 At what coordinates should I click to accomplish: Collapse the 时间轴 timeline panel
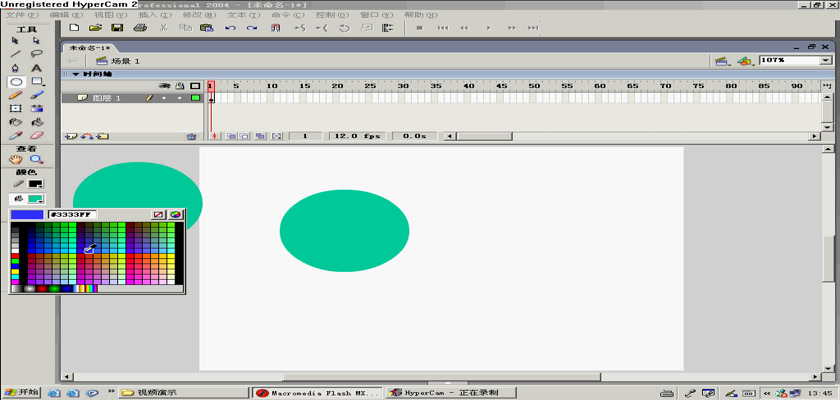tap(76, 74)
